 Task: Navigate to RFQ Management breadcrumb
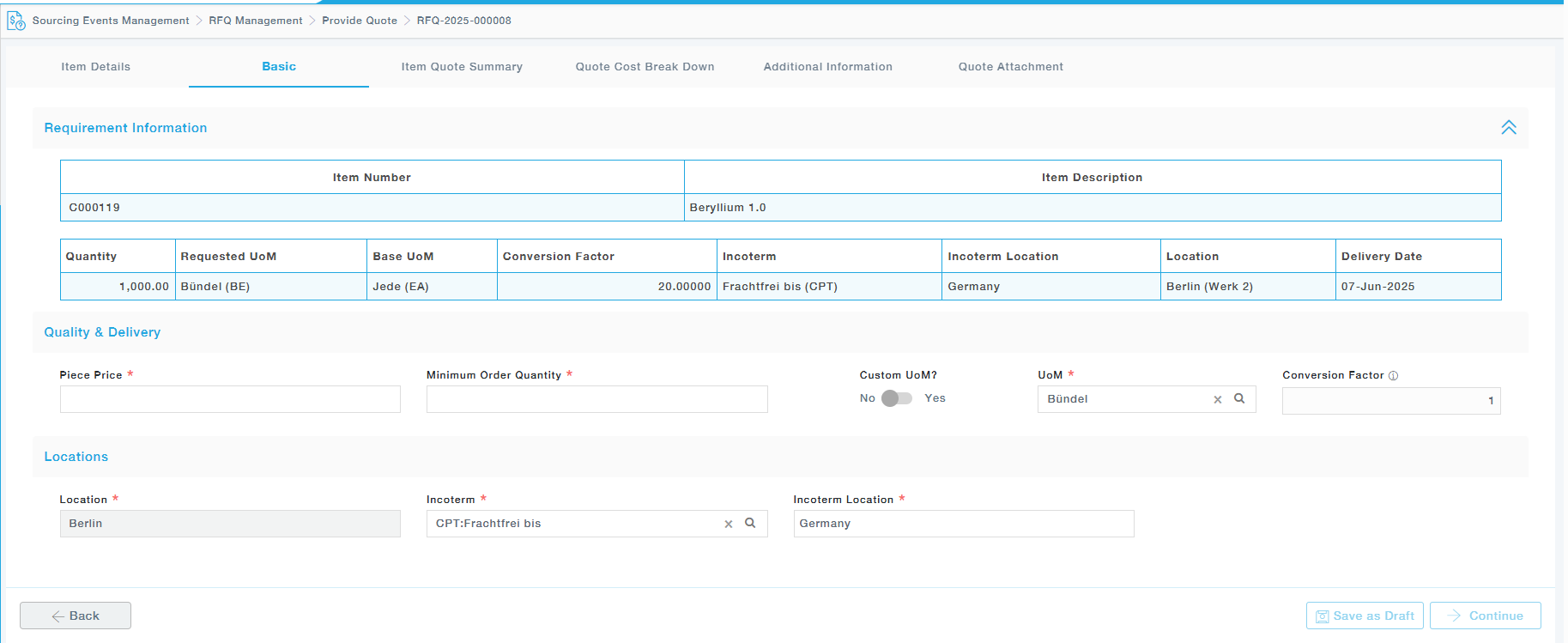coord(256,21)
